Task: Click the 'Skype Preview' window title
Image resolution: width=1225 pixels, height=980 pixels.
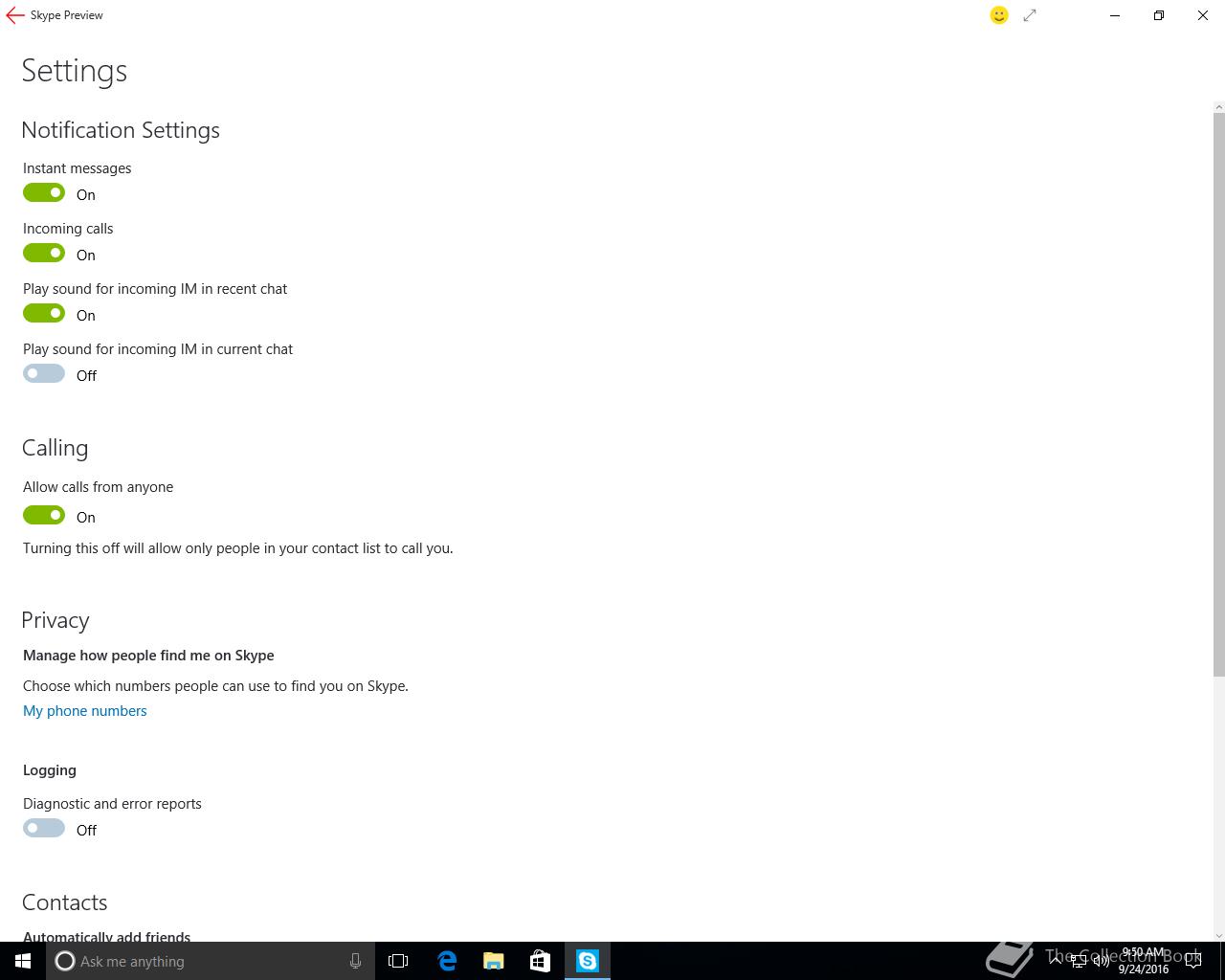Action: [x=67, y=15]
